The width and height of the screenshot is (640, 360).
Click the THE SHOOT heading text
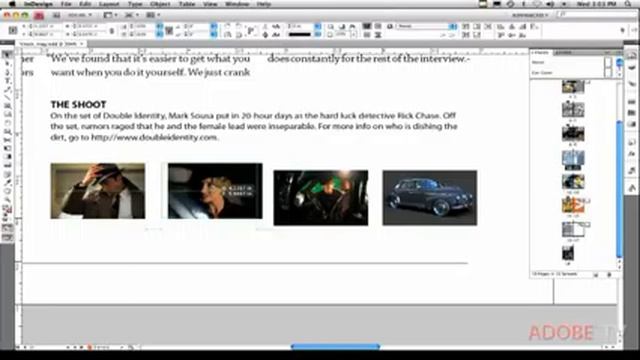coord(78,104)
